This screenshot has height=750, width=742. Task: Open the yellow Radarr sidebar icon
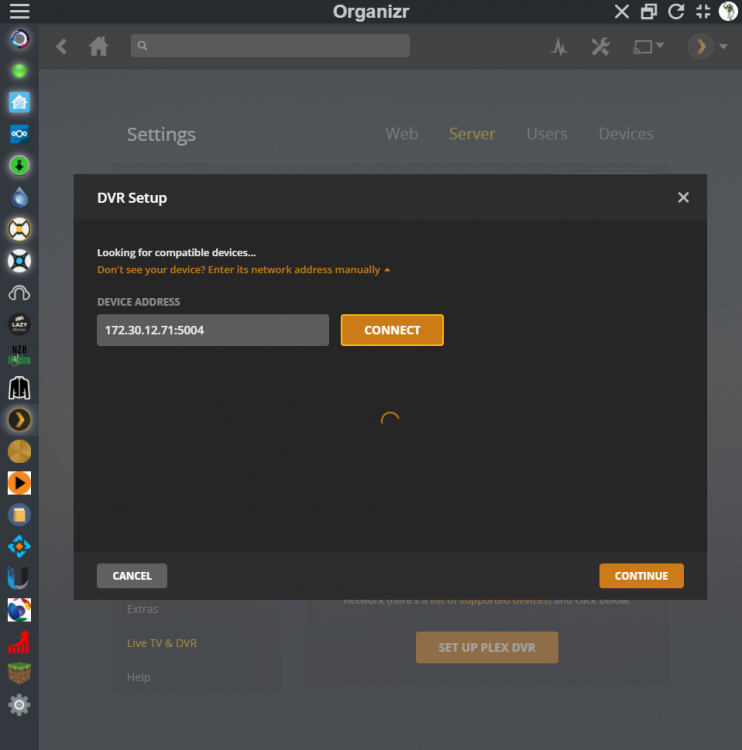(x=20, y=229)
